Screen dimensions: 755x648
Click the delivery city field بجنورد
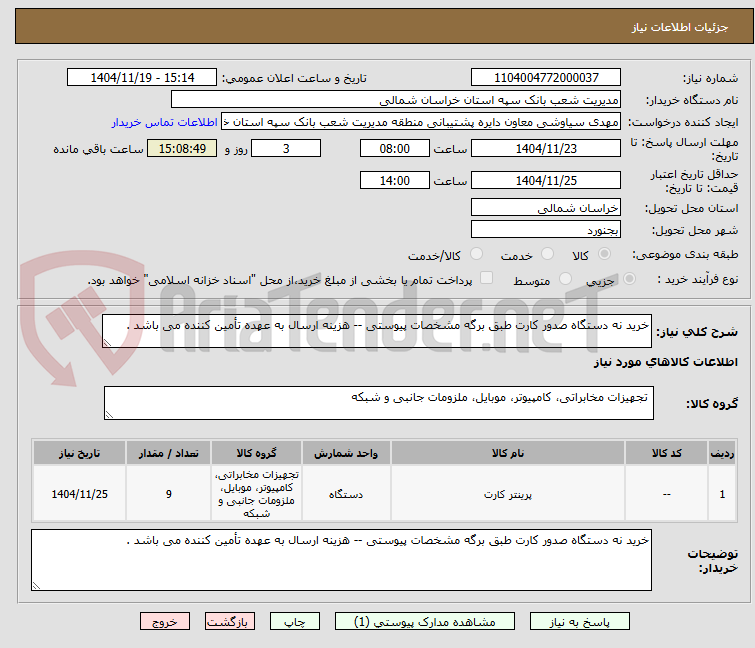tap(546, 229)
